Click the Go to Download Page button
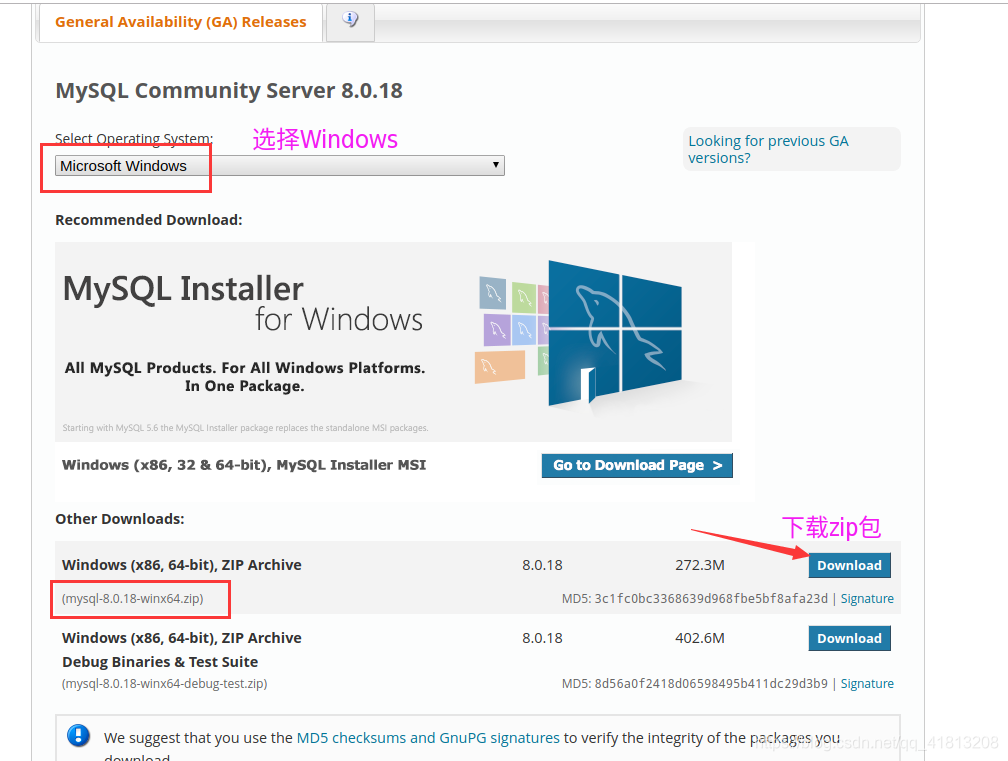1008x761 pixels. click(x=637, y=465)
